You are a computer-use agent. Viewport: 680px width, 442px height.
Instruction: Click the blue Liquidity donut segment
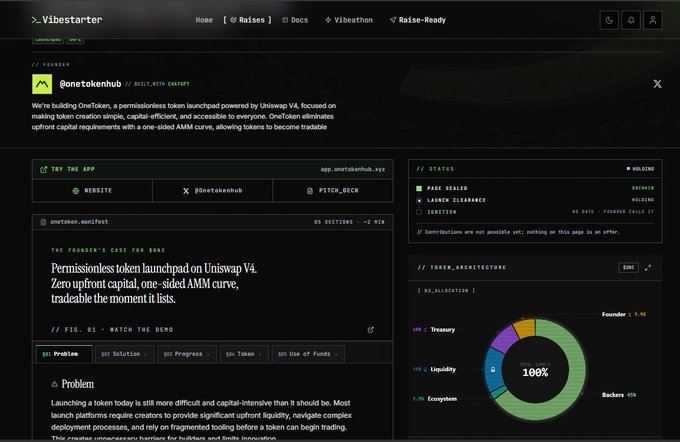494,369
